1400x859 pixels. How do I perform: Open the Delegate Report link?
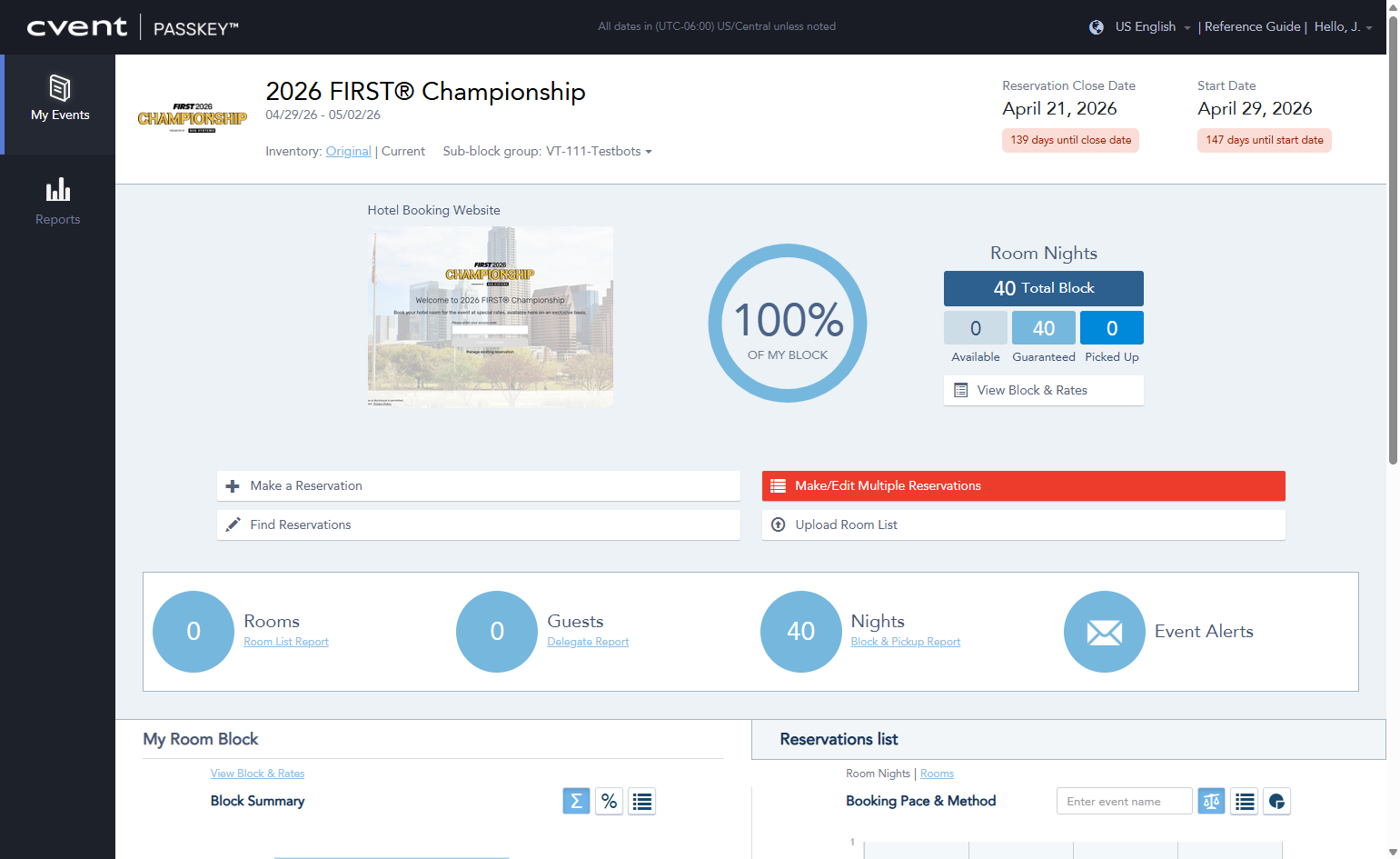pyautogui.click(x=588, y=642)
